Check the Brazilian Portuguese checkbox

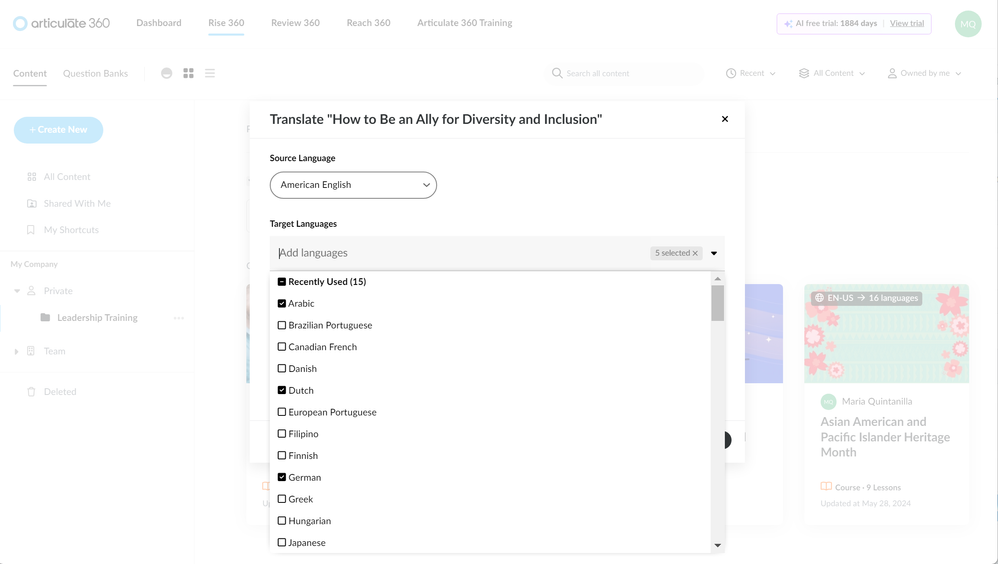[282, 325]
